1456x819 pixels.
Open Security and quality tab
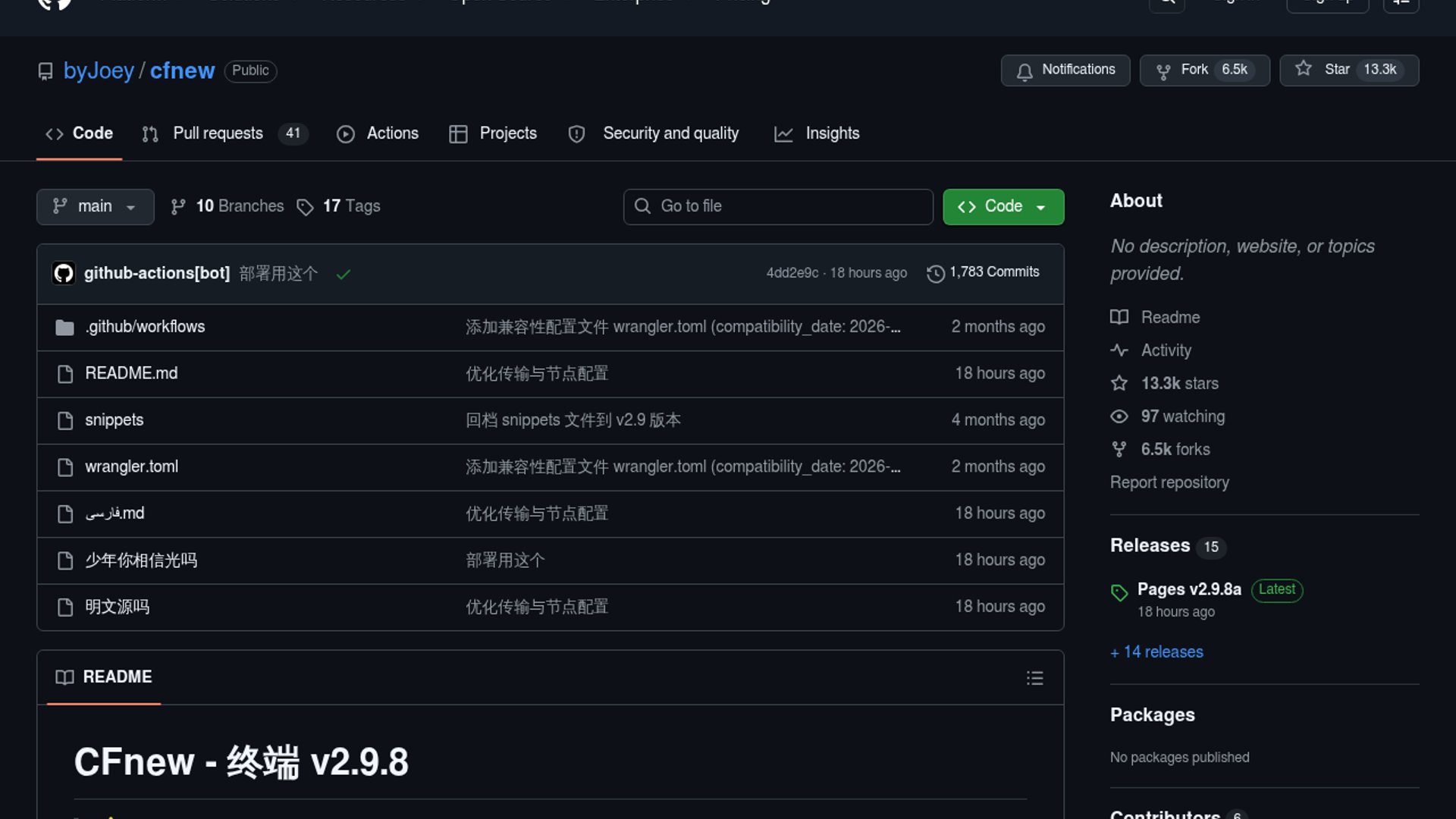pos(654,133)
